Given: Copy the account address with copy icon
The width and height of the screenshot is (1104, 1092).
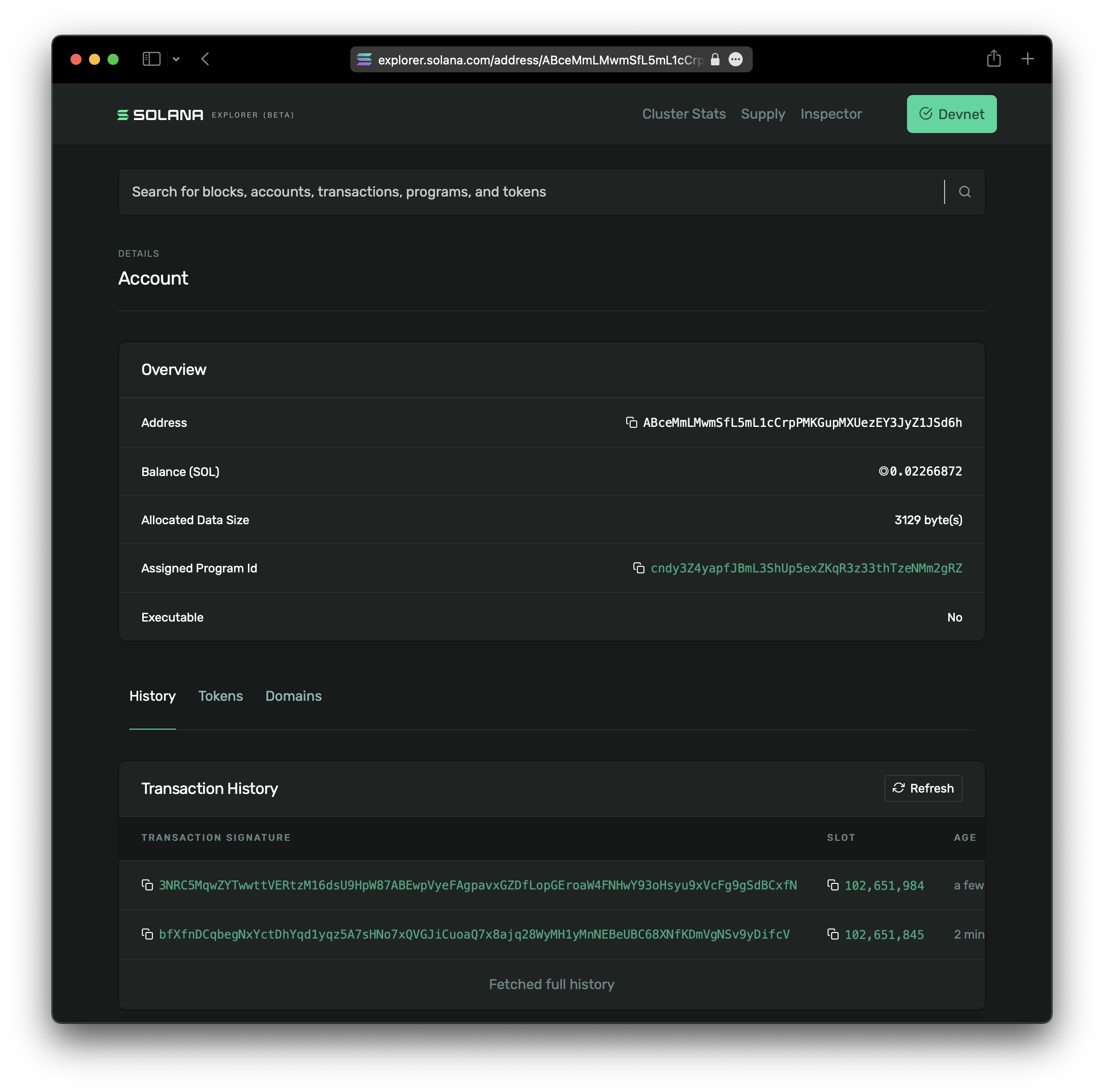Looking at the screenshot, I should click(x=631, y=422).
